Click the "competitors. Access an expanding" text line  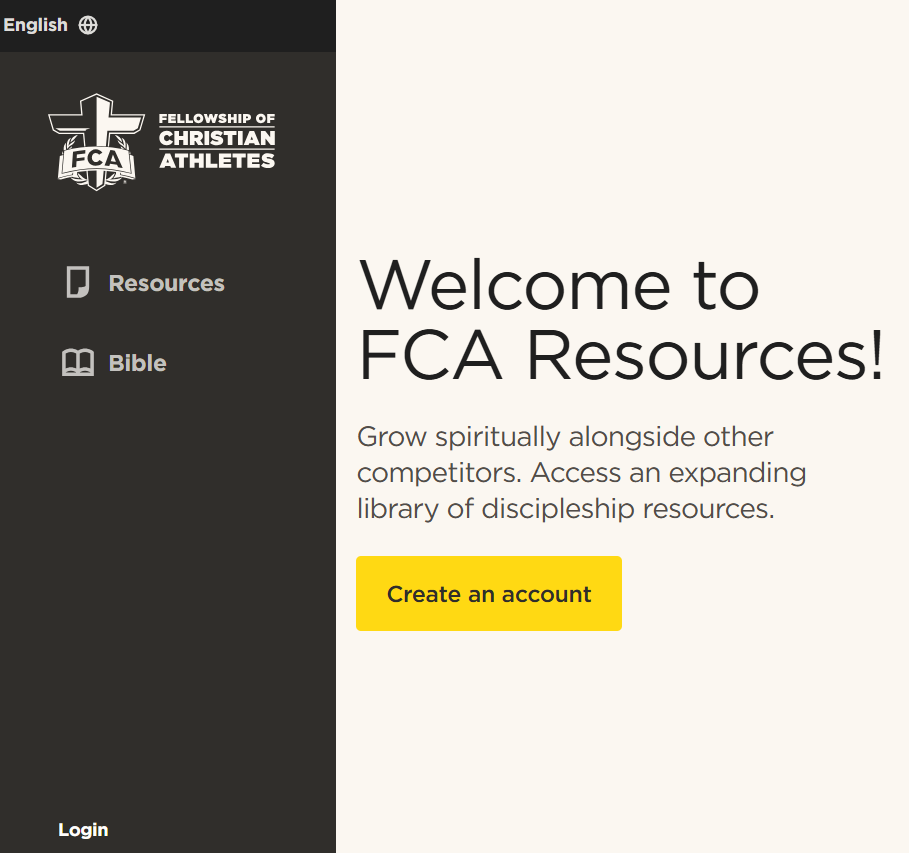coord(581,473)
